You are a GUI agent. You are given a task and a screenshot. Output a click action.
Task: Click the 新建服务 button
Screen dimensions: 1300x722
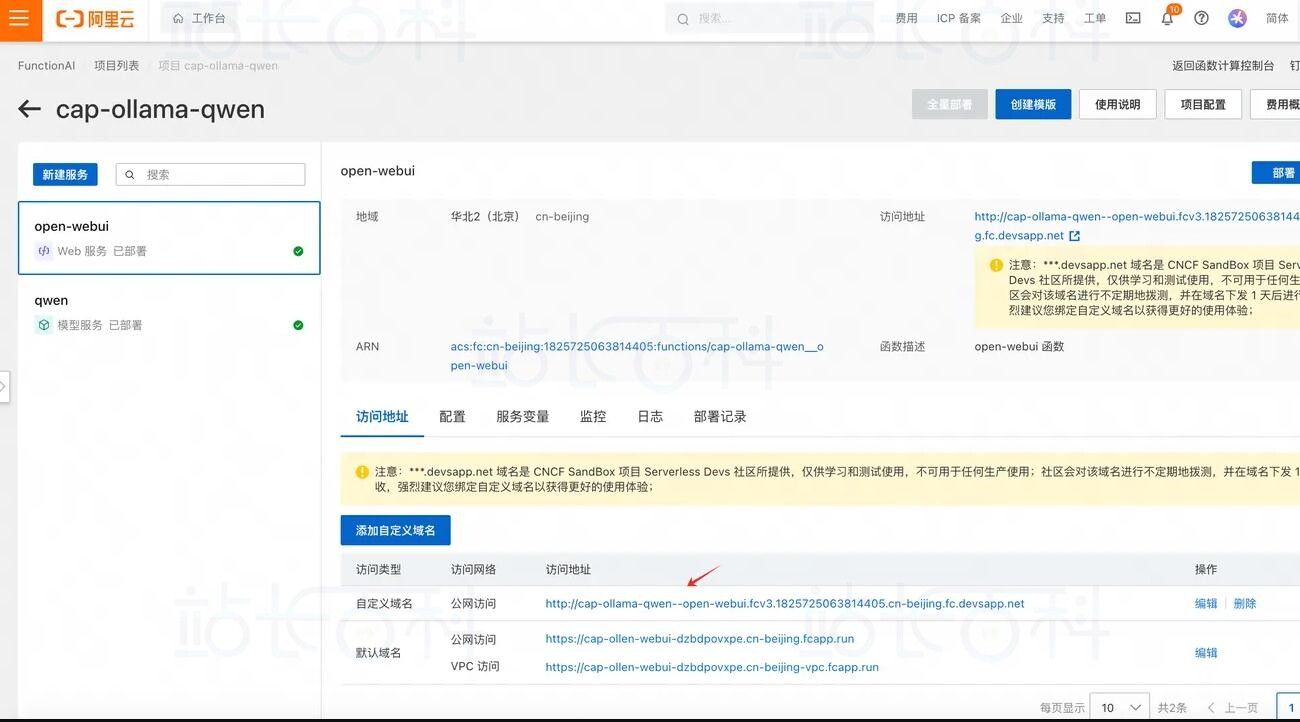[65, 174]
